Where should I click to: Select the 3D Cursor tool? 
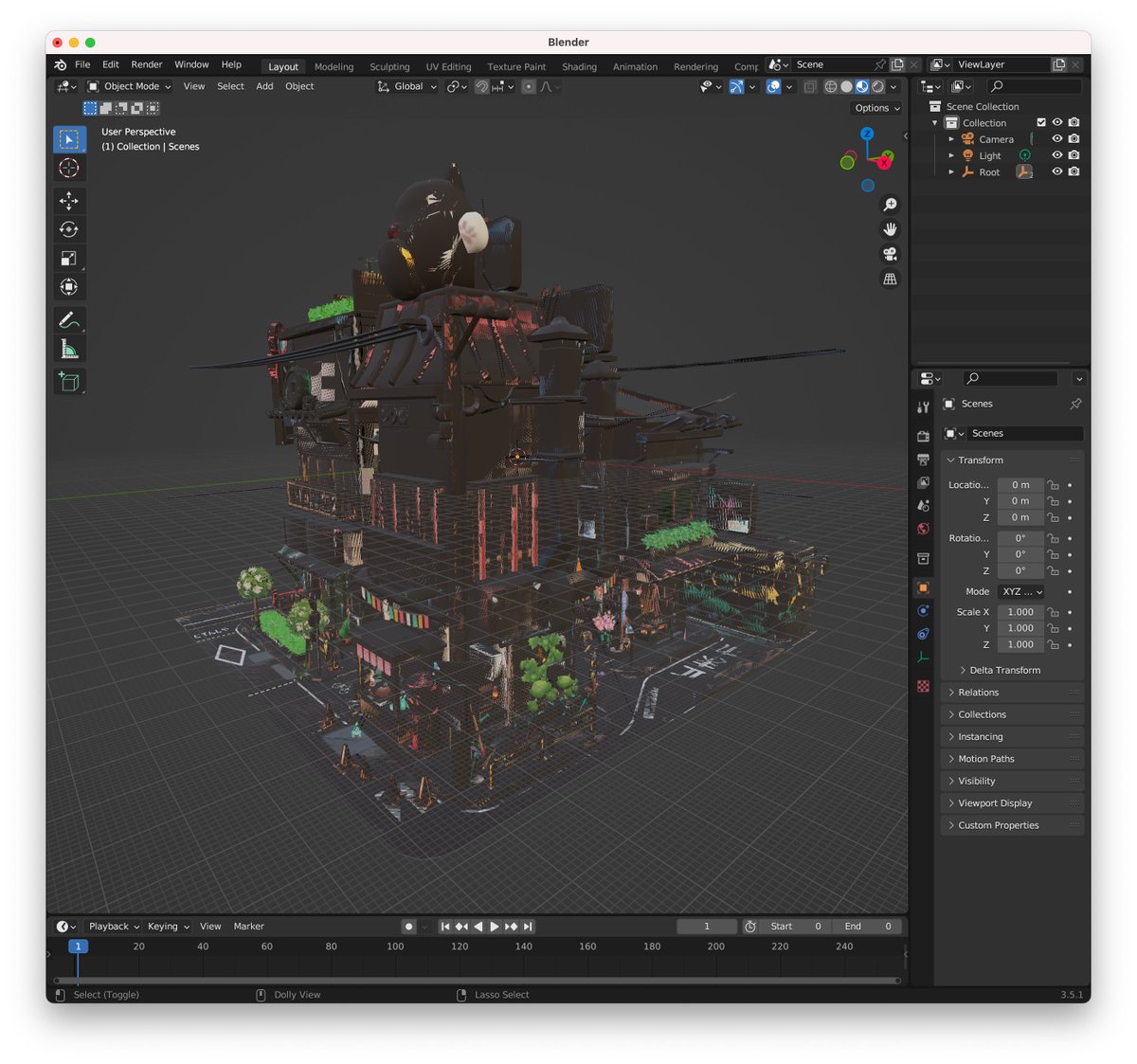point(69,169)
